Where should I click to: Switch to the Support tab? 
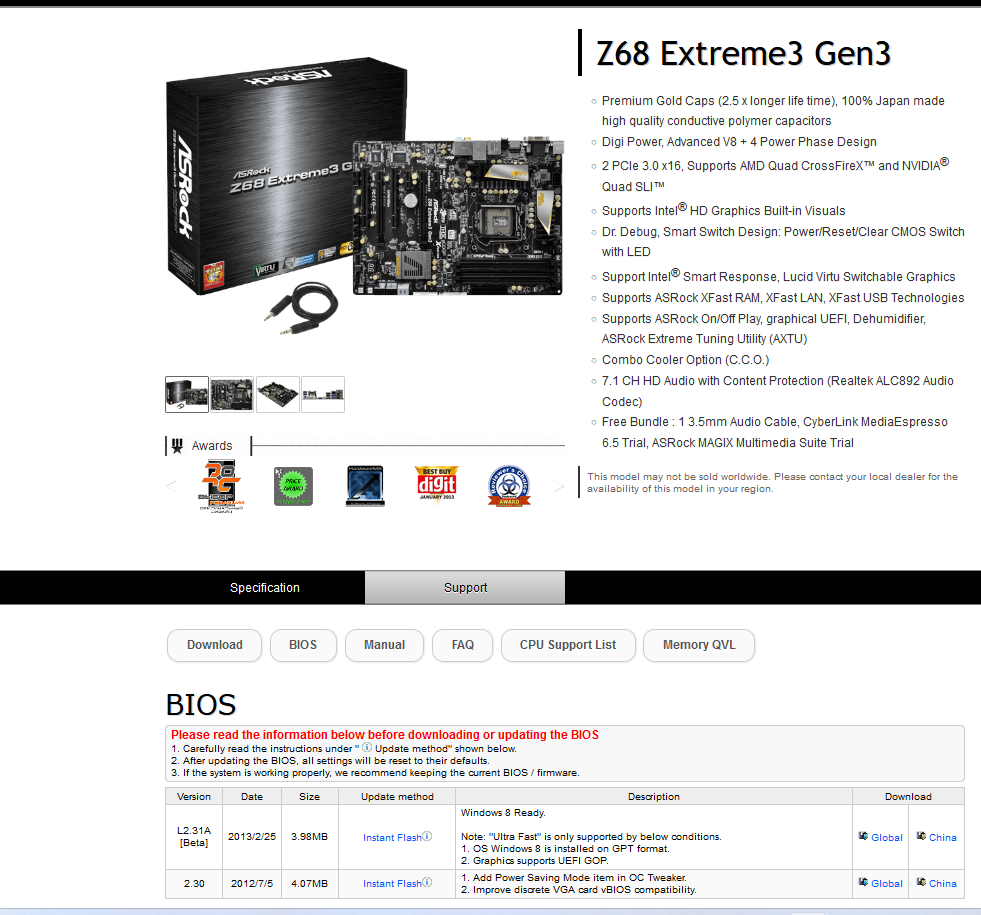pyautogui.click(x=465, y=588)
